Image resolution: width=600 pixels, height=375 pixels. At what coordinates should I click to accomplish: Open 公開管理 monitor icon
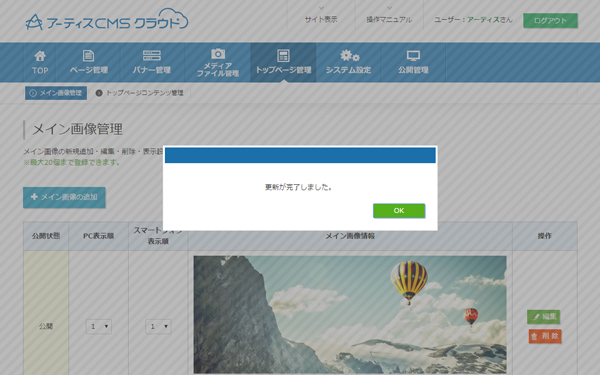pyautogui.click(x=413, y=56)
